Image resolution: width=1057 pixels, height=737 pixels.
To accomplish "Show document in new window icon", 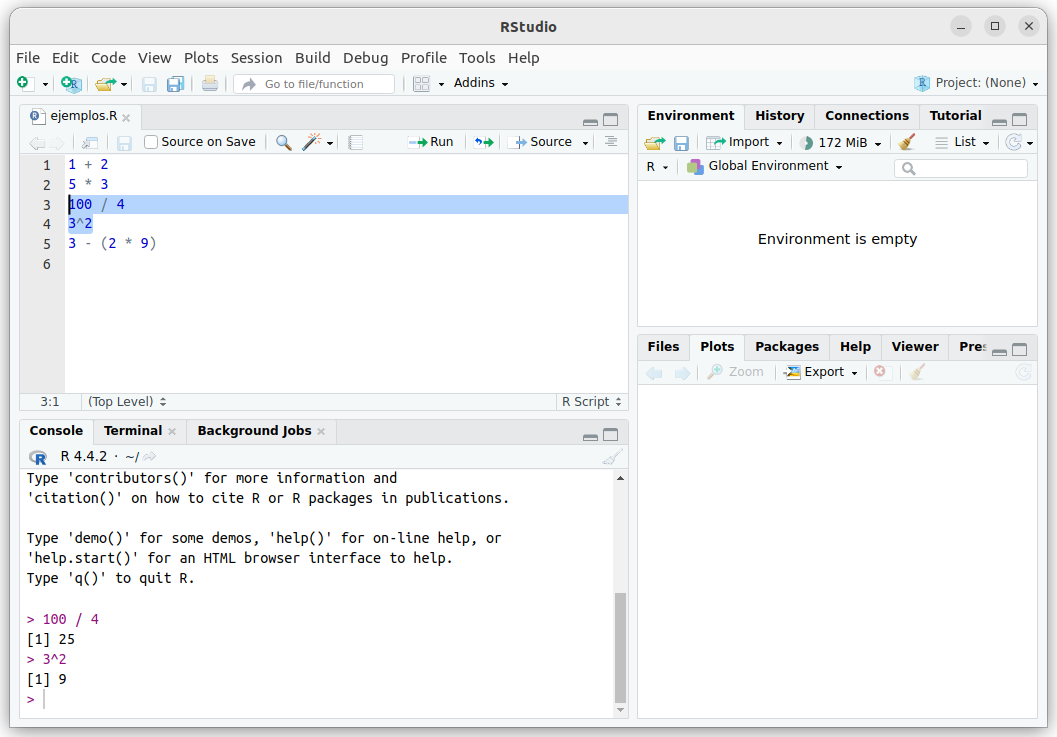I will tap(90, 142).
